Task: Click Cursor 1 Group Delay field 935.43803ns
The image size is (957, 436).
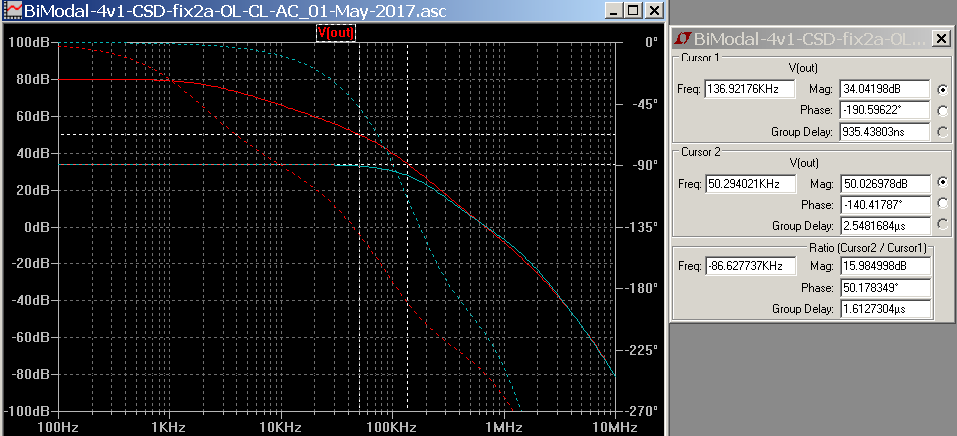Action: click(885, 131)
